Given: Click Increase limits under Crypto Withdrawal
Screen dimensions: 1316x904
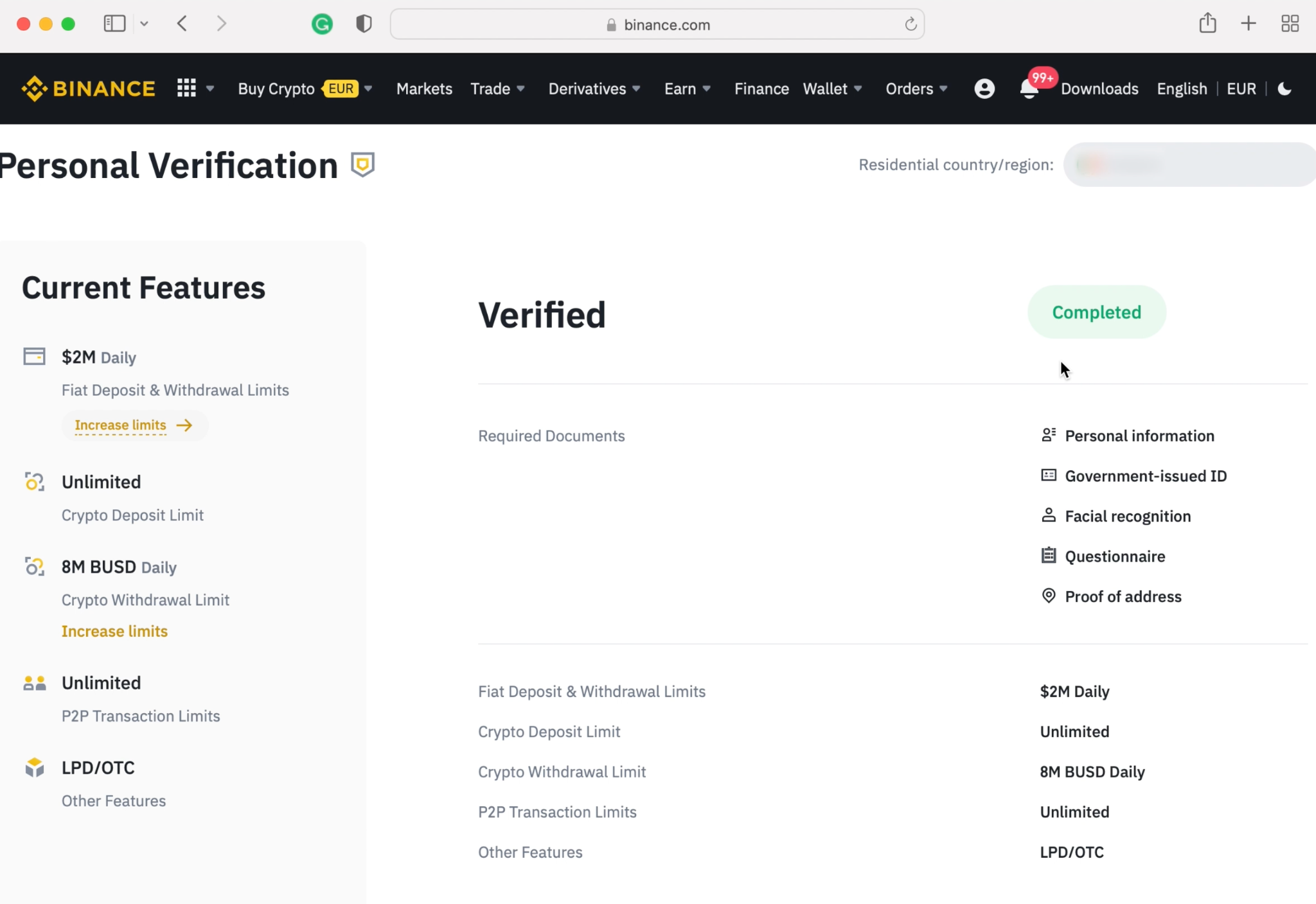Looking at the screenshot, I should point(114,631).
